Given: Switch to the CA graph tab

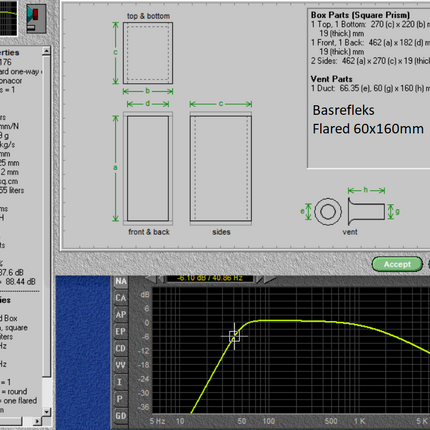Looking at the screenshot, I should pyautogui.click(x=121, y=298).
